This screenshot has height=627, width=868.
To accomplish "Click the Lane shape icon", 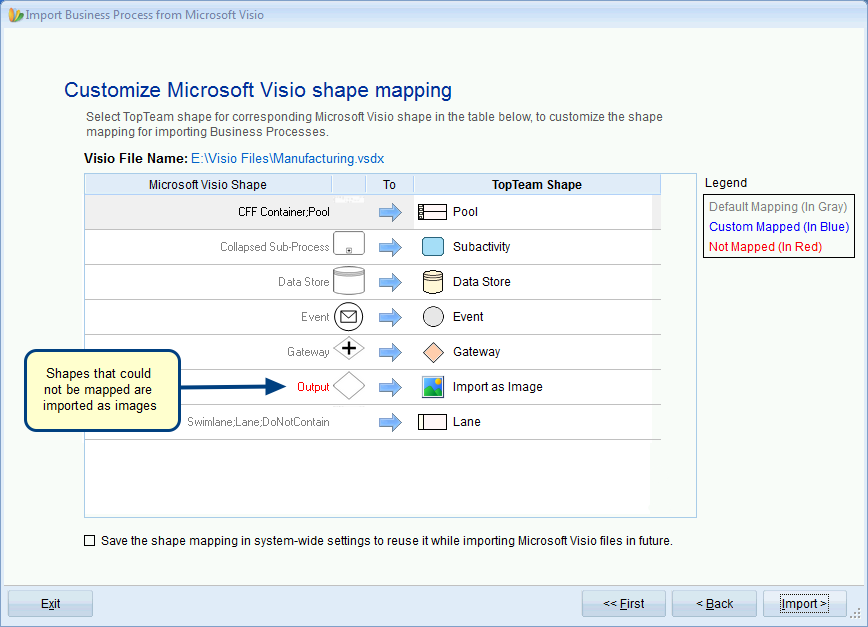I will 432,422.
